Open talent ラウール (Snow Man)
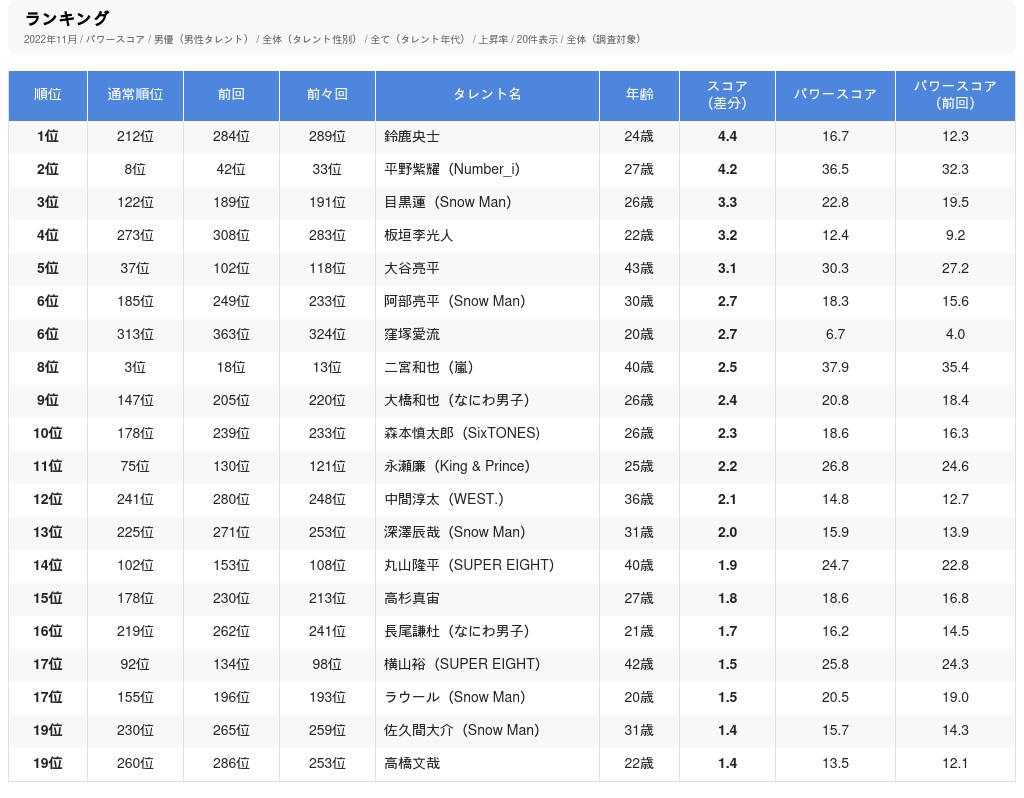The height and width of the screenshot is (798, 1024). (x=454, y=698)
